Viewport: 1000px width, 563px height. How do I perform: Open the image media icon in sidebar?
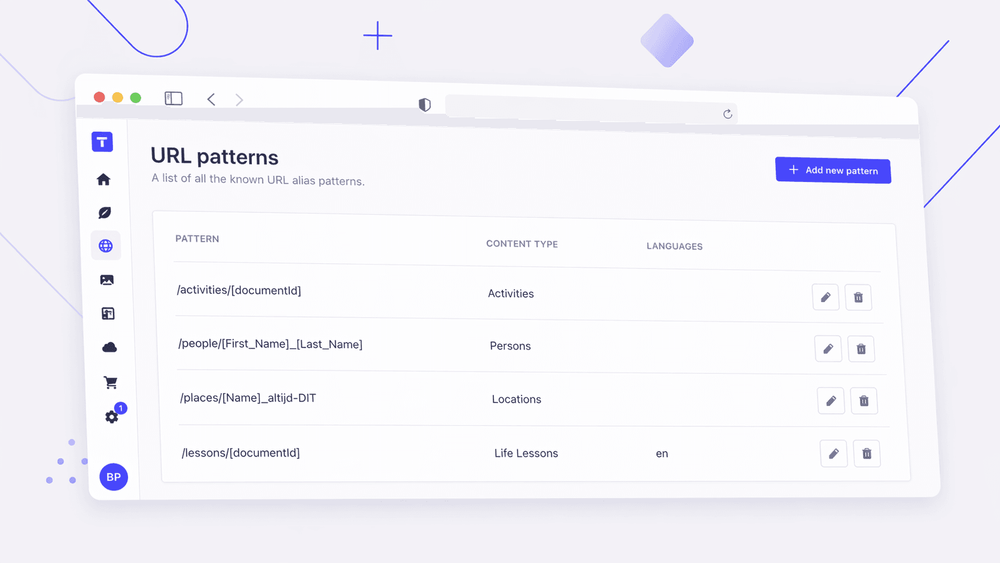pyautogui.click(x=107, y=280)
